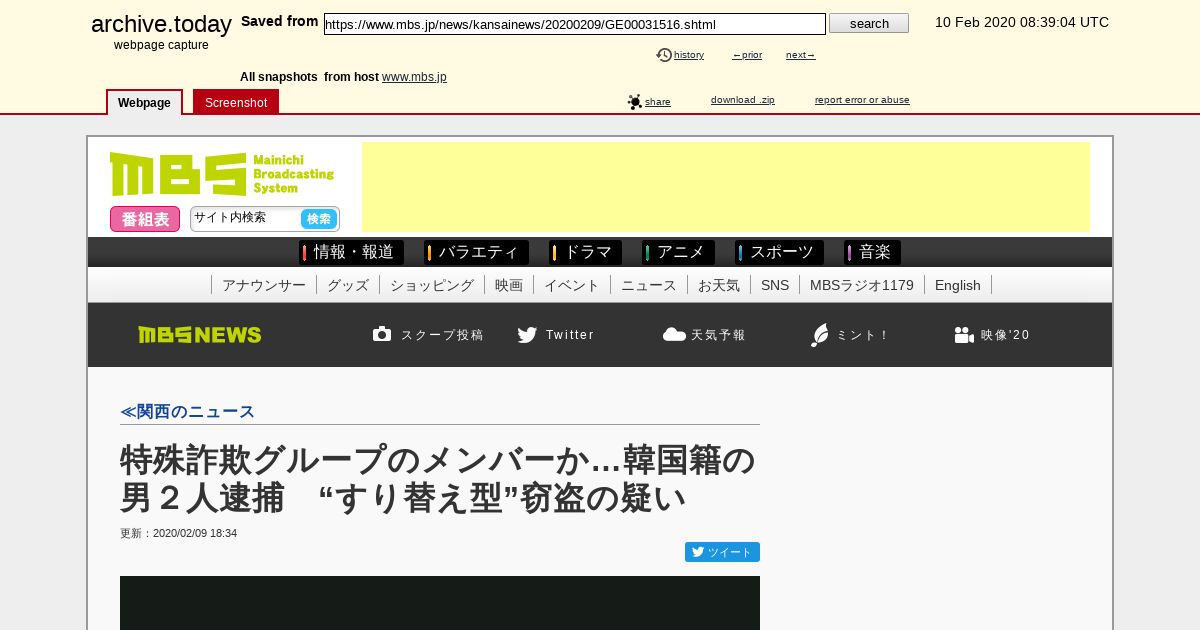The image size is (1200, 630).
Task: Click the archive search button
Action: point(869,23)
